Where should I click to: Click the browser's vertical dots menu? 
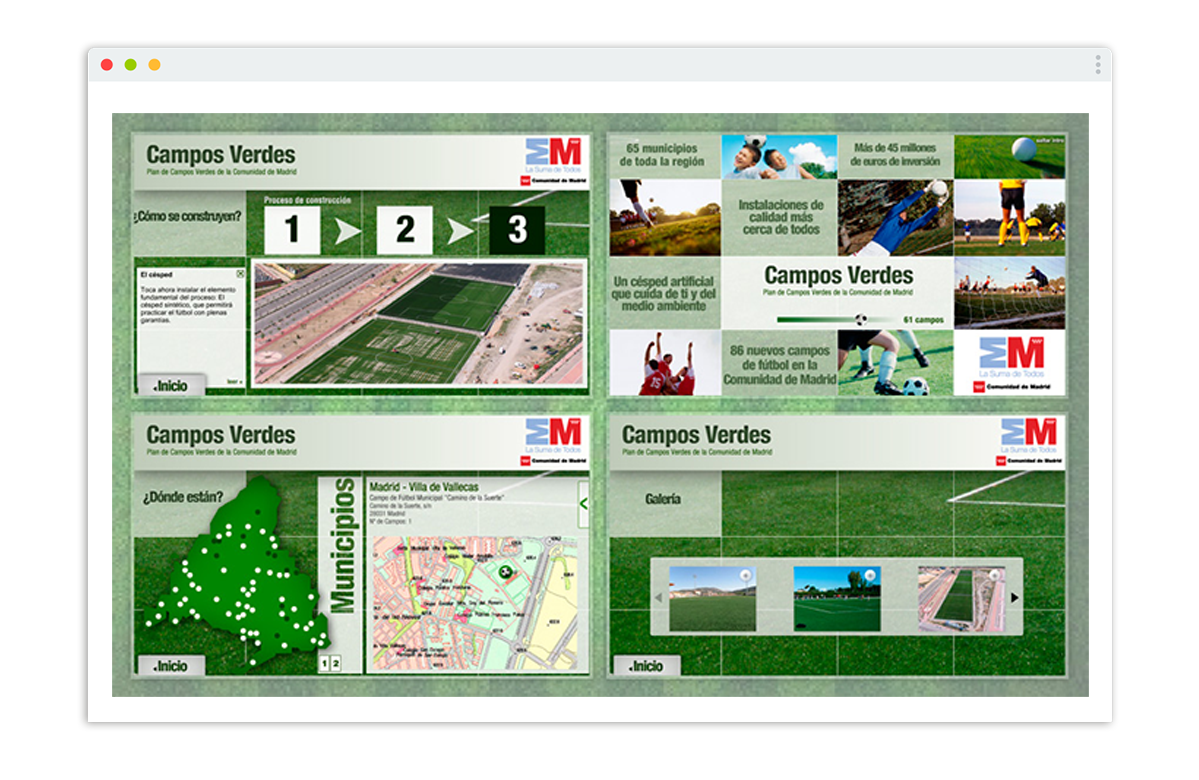pos(1097,65)
